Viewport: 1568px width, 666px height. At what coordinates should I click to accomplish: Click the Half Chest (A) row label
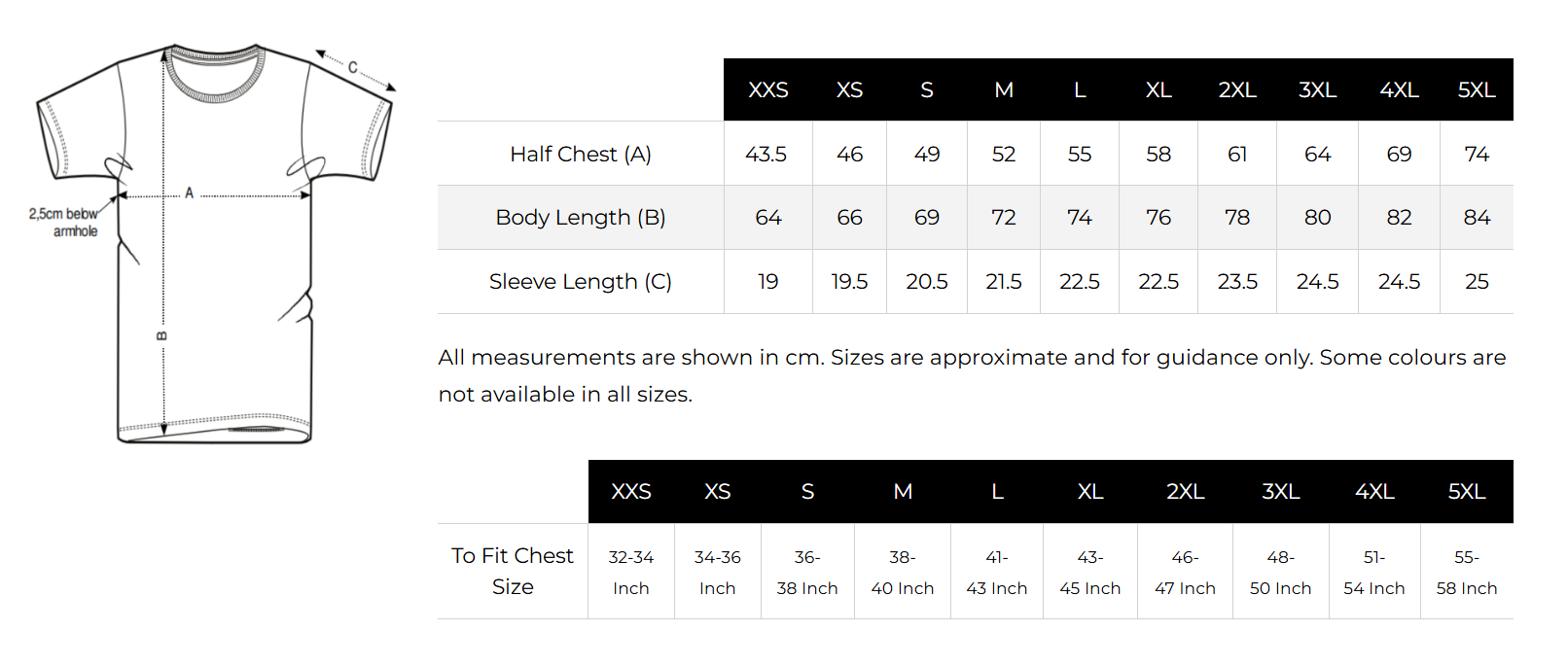[x=581, y=154]
